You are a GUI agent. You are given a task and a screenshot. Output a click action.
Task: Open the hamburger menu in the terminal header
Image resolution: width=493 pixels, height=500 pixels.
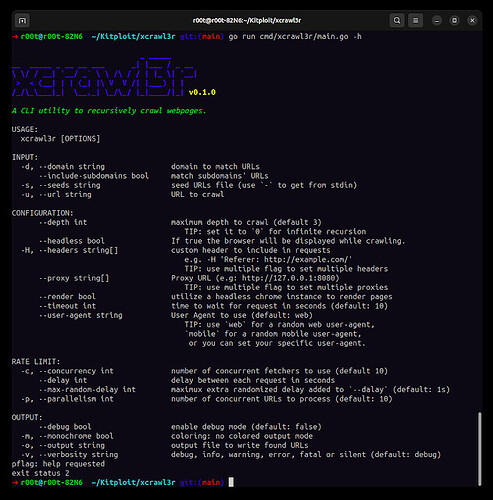coord(416,21)
